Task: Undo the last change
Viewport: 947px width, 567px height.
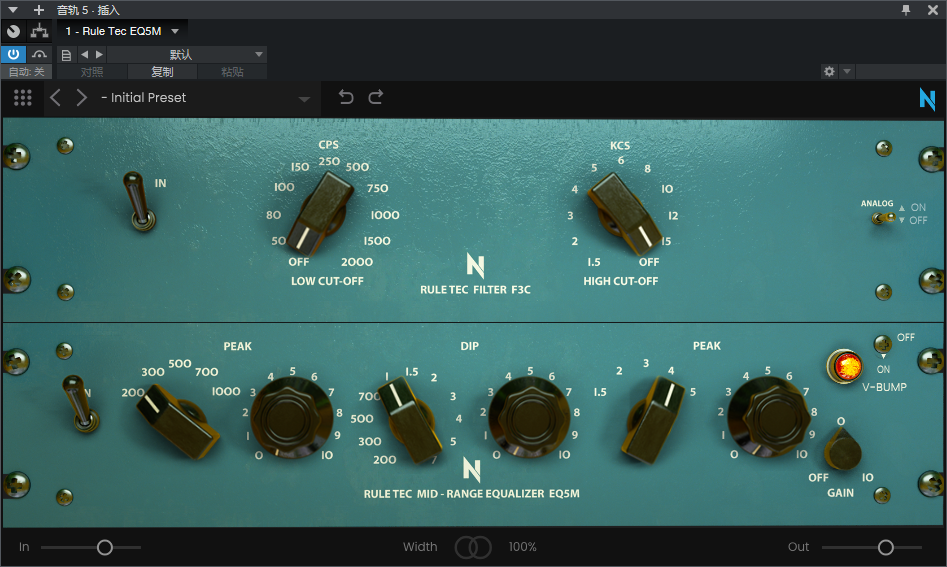Action: click(345, 97)
